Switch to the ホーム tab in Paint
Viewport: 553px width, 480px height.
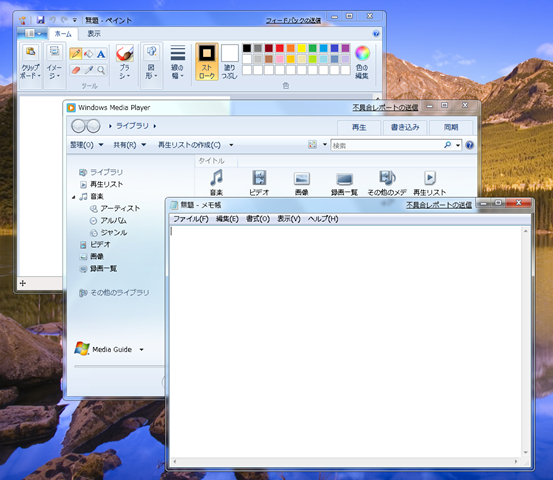[x=63, y=34]
